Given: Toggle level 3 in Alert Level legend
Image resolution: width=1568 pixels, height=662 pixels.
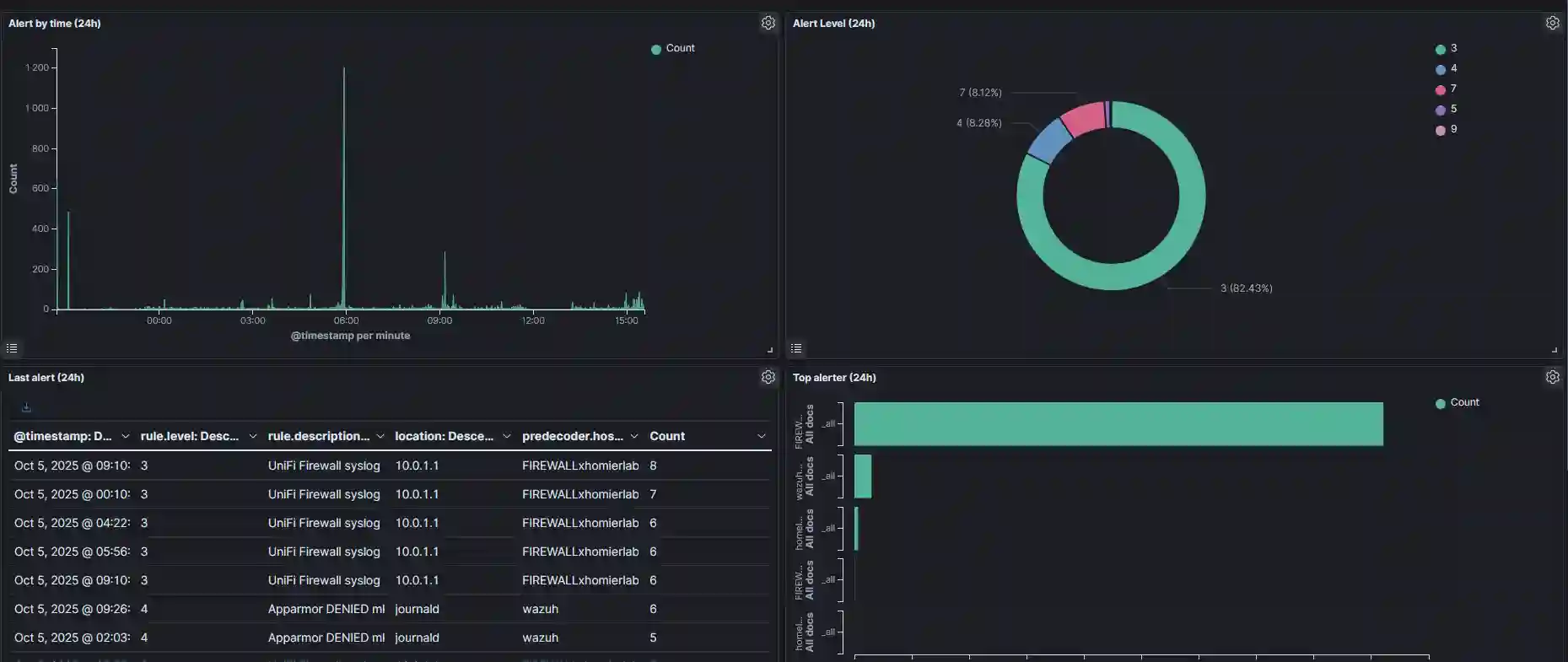Looking at the screenshot, I should (1447, 48).
